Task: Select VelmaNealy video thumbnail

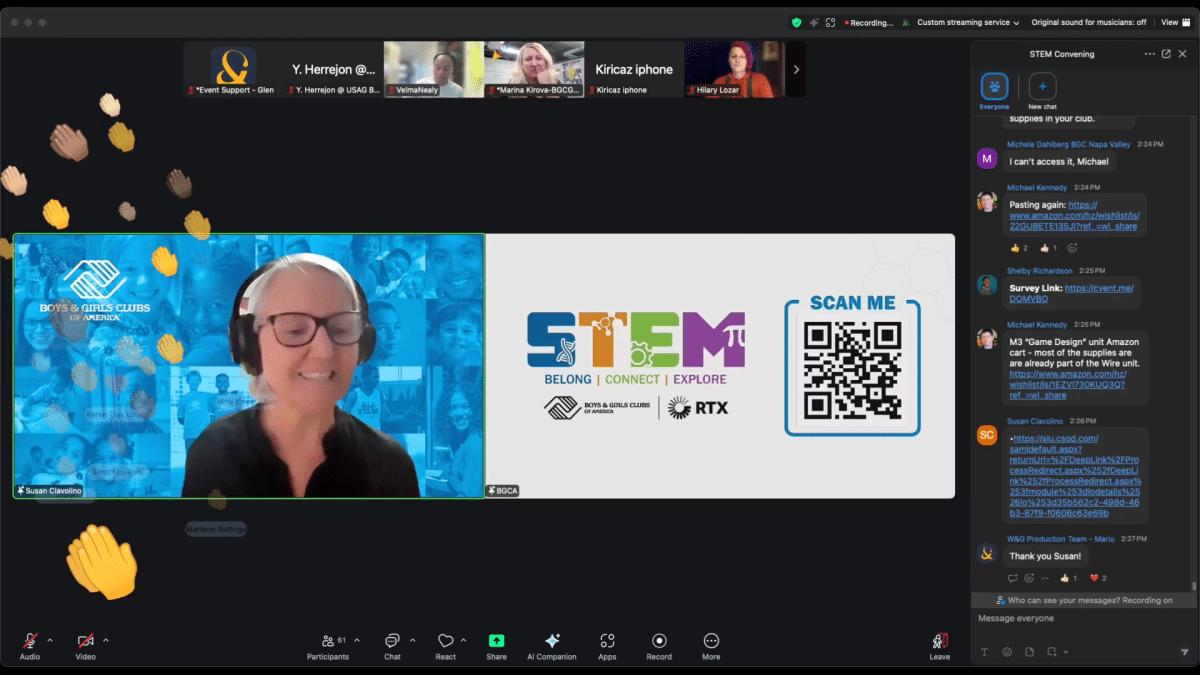Action: point(434,69)
